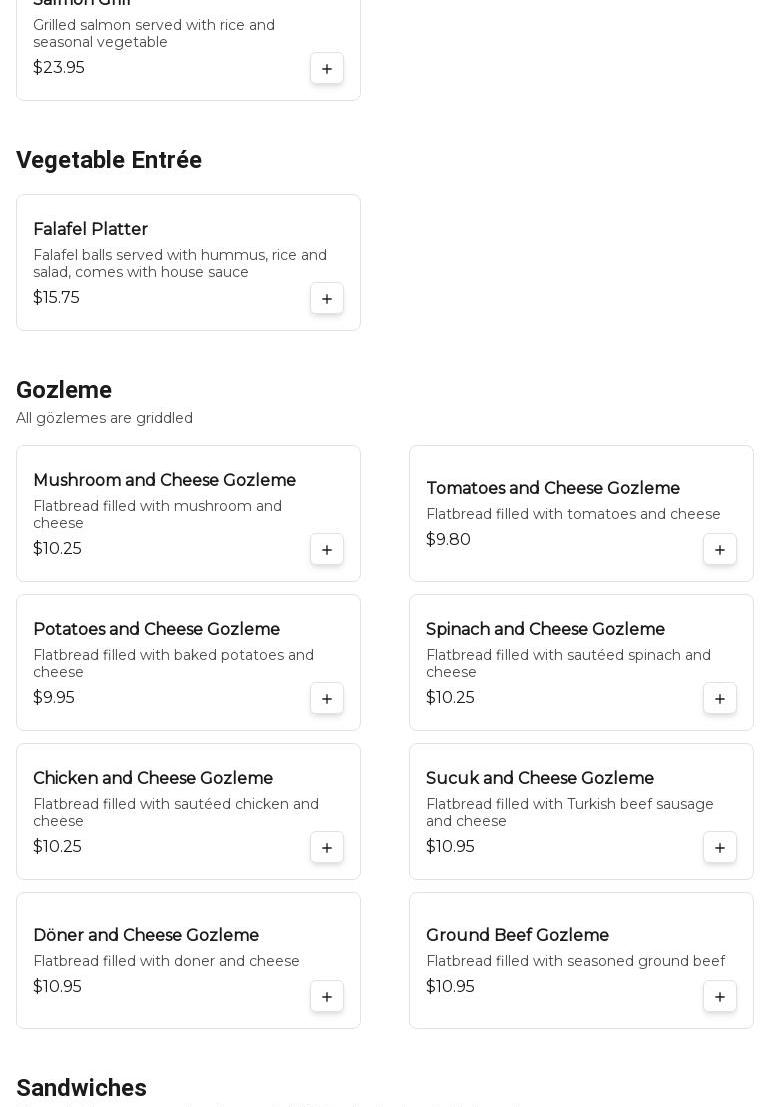Add Ground Beef Gozleme to cart

coord(720,997)
